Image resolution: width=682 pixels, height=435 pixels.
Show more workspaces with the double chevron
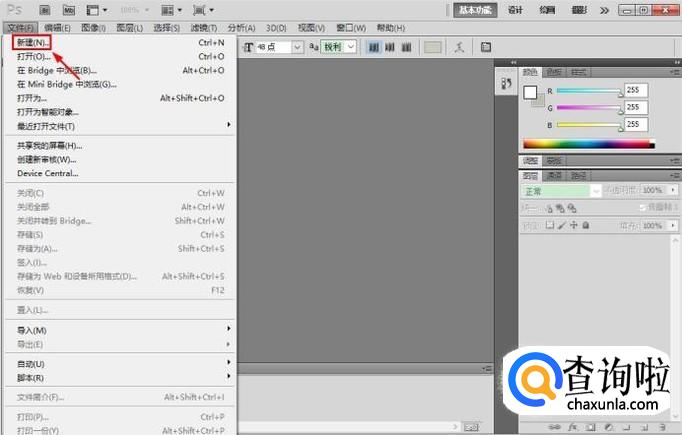(604, 10)
